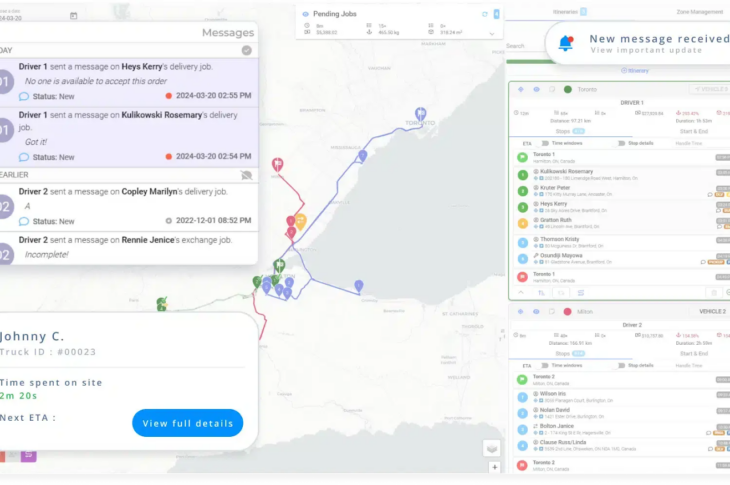Click the Toronto destination map pin
The width and height of the screenshot is (730, 485).
click(x=421, y=114)
